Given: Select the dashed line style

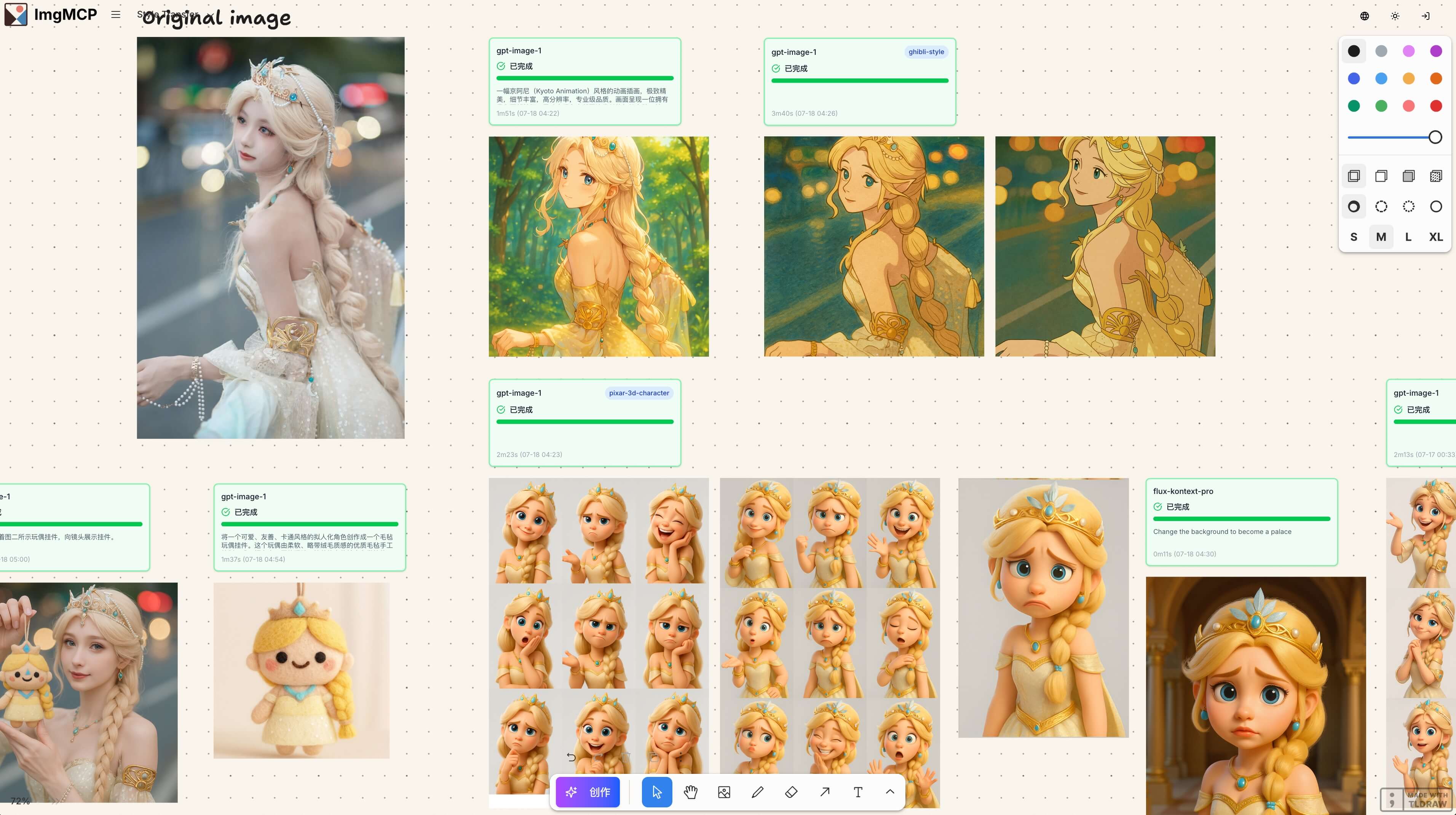Looking at the screenshot, I should click(1381, 206).
